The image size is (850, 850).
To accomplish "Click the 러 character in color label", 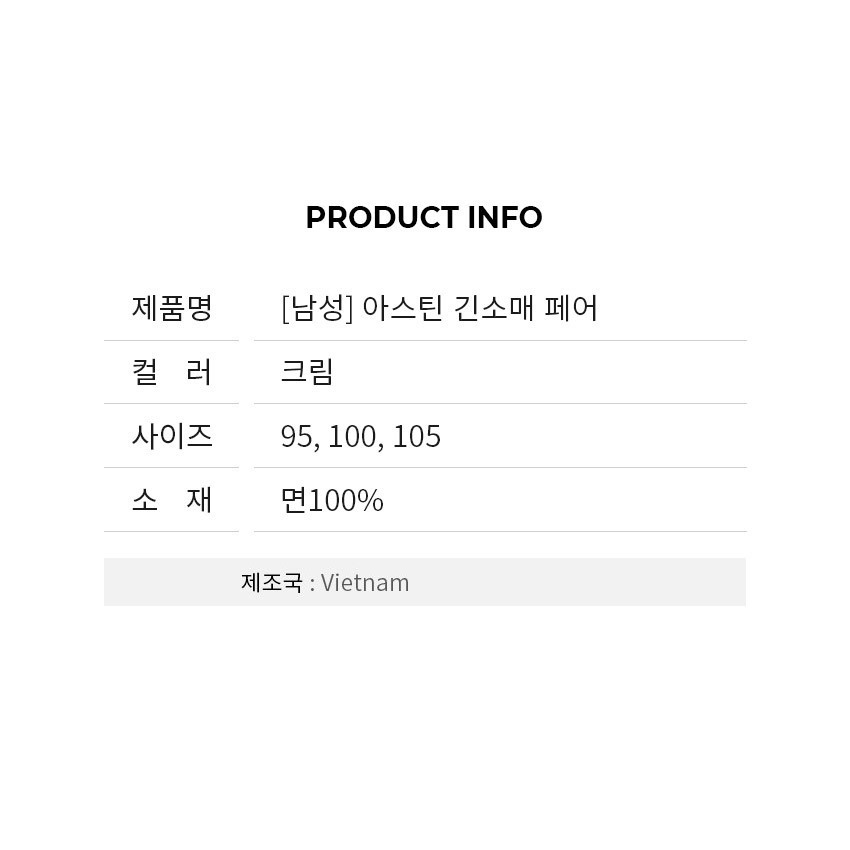I will point(200,372).
